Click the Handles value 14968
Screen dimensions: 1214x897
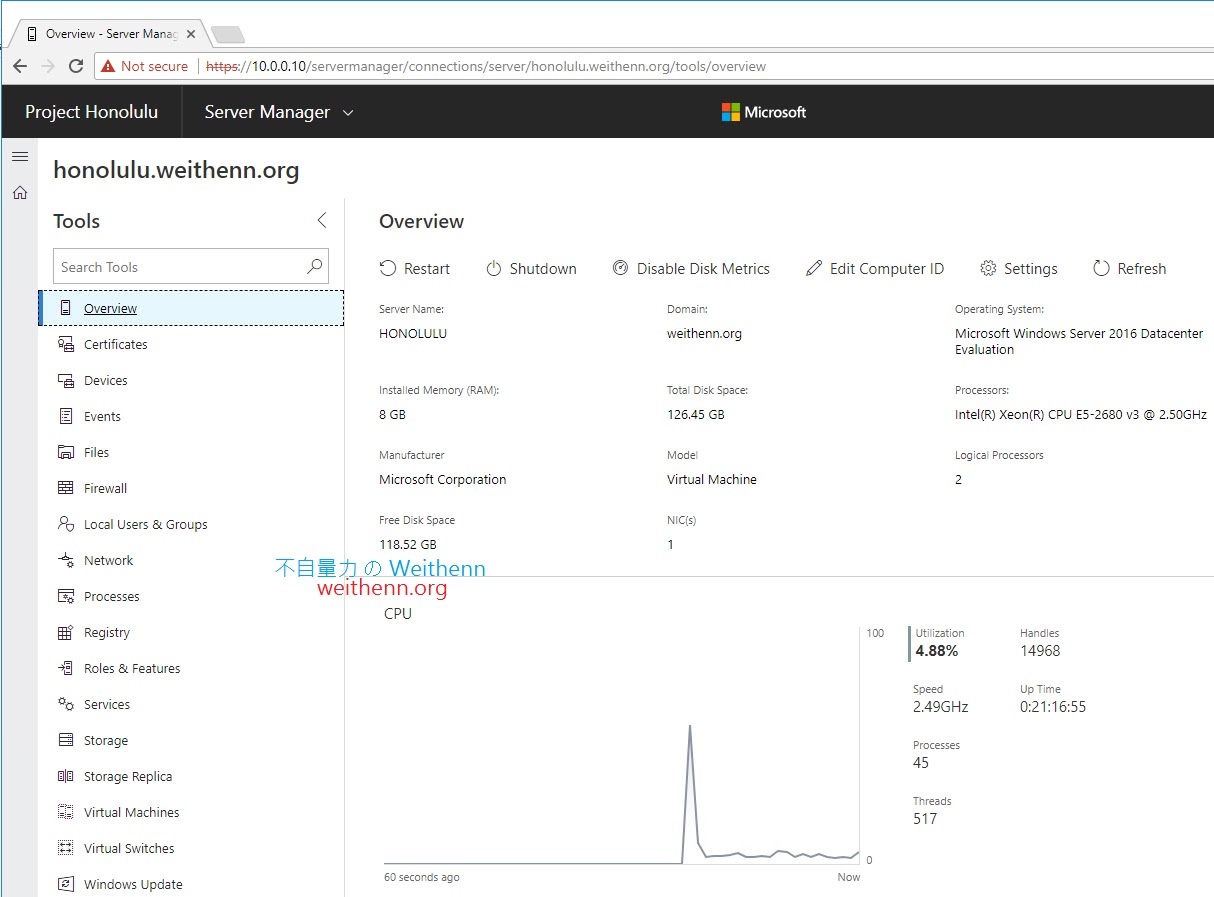(x=1040, y=651)
